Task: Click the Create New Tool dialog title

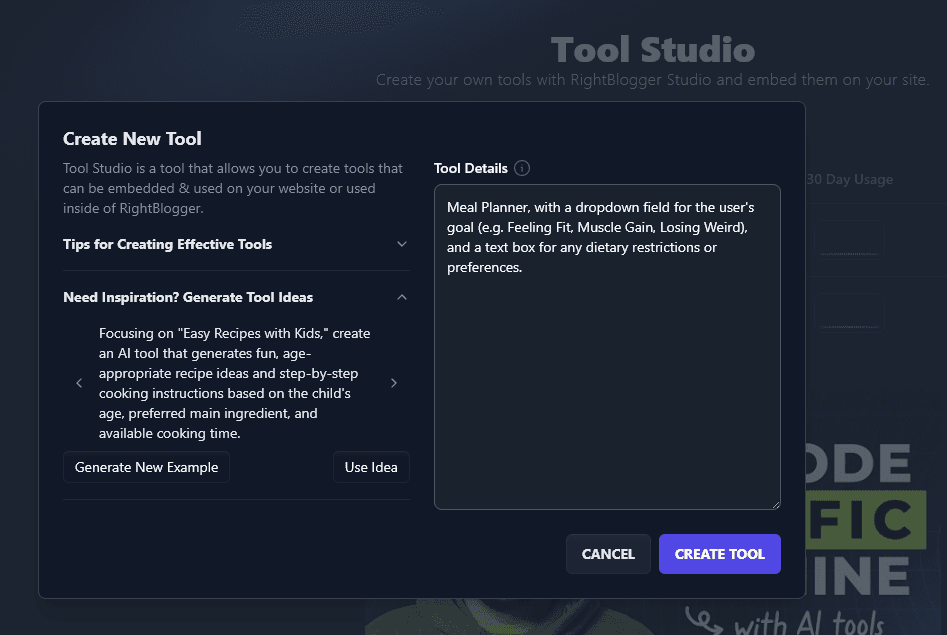Action: point(133,138)
